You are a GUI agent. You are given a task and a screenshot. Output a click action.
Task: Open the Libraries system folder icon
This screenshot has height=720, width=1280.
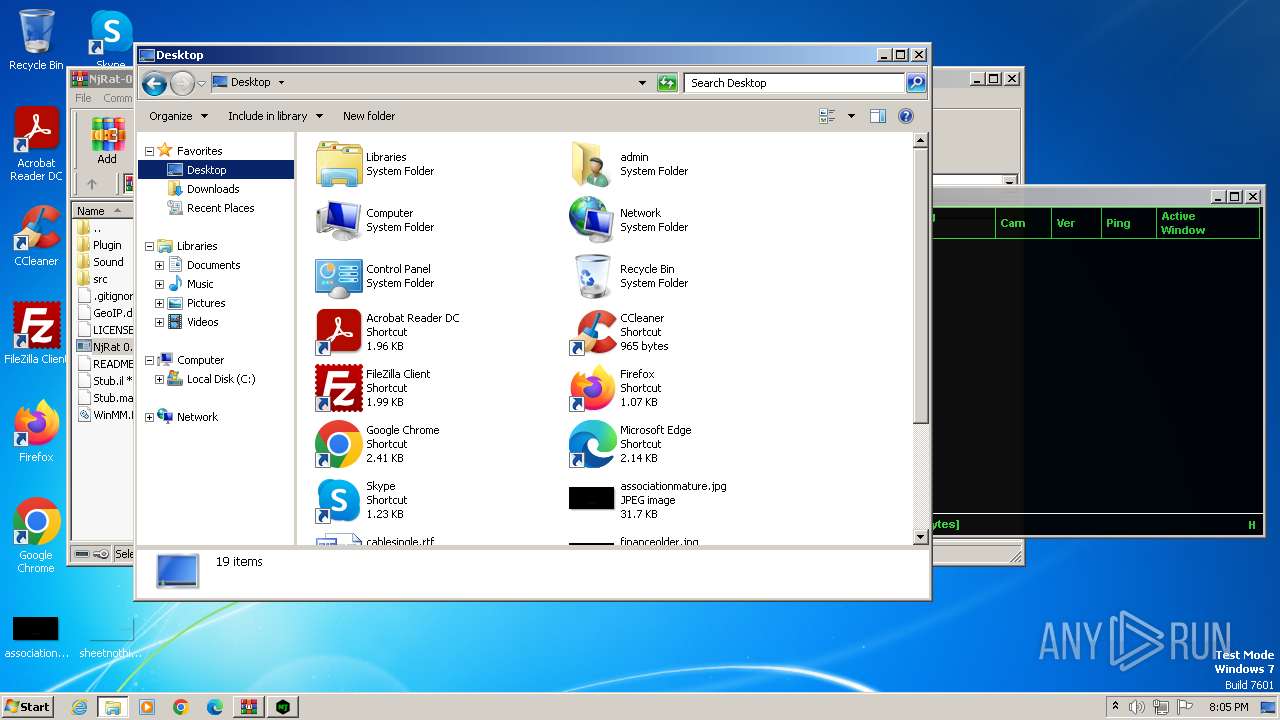(338, 164)
